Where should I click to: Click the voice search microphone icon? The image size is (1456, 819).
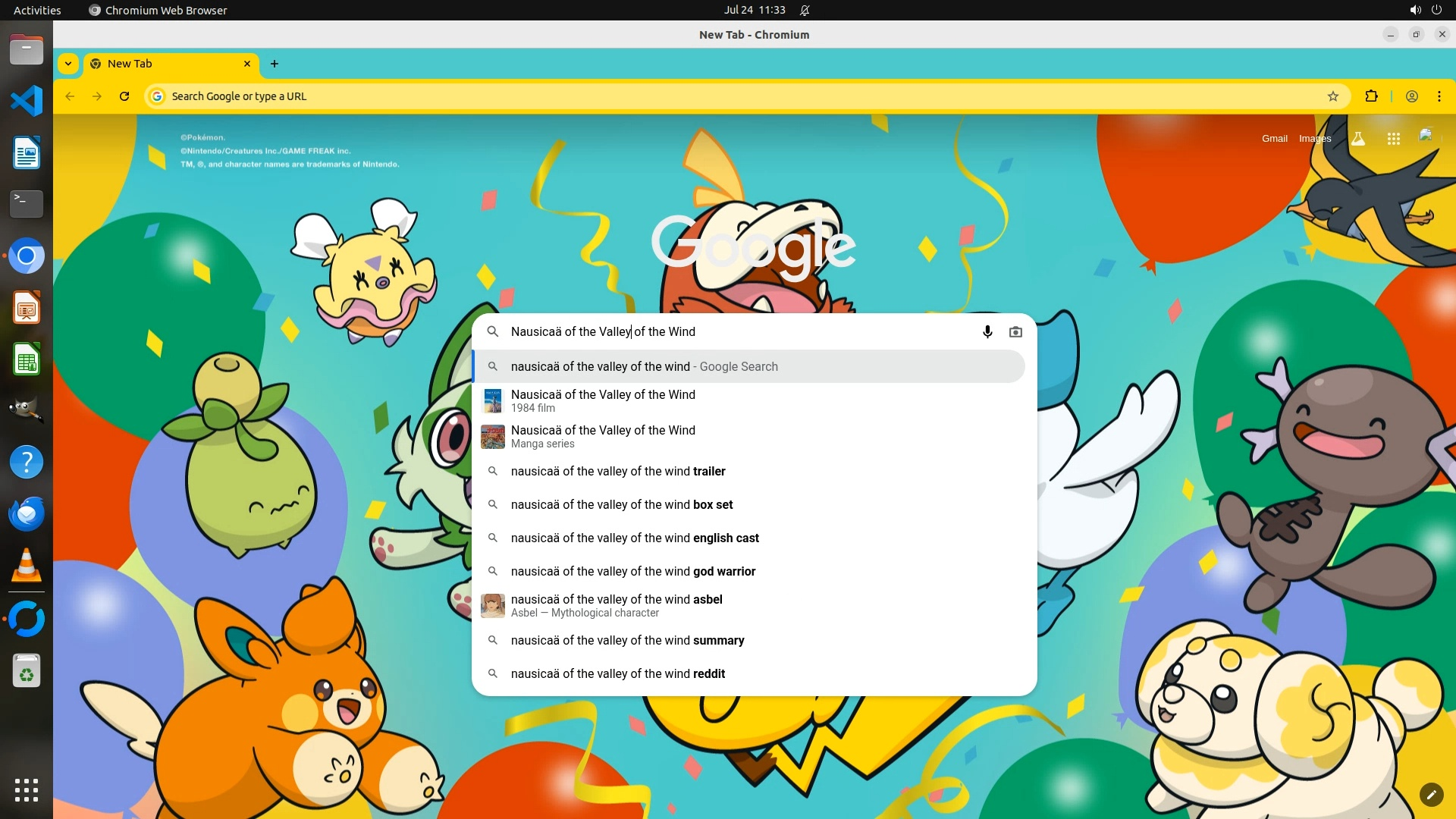point(987,331)
